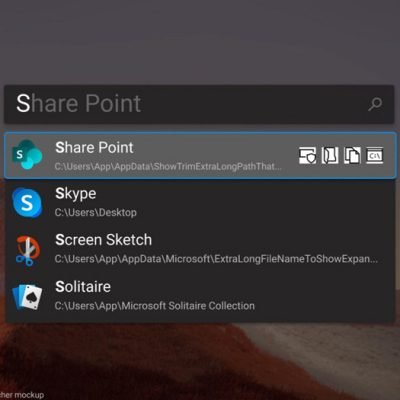Image resolution: width=400 pixels, height=400 pixels.
Task: Select the Solitaire result title
Action: click(83, 287)
